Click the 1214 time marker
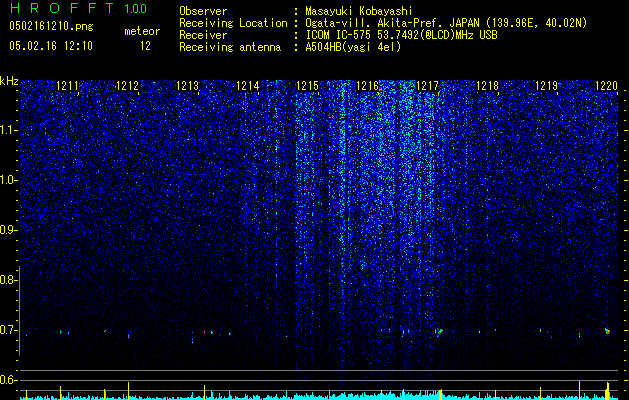Screen dimensions: 629x400 pos(248,86)
